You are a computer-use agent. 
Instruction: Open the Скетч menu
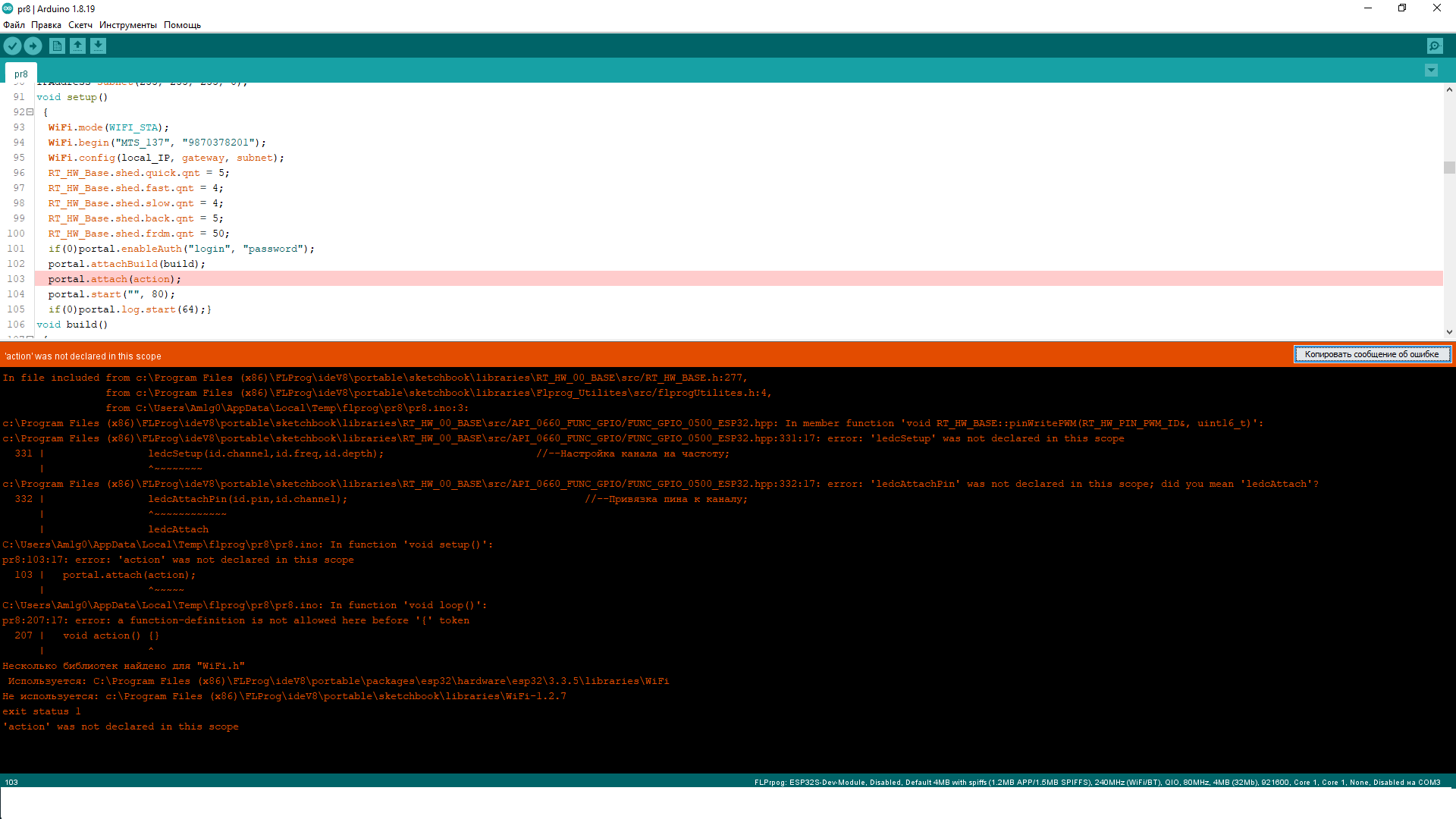pyautogui.click(x=80, y=25)
